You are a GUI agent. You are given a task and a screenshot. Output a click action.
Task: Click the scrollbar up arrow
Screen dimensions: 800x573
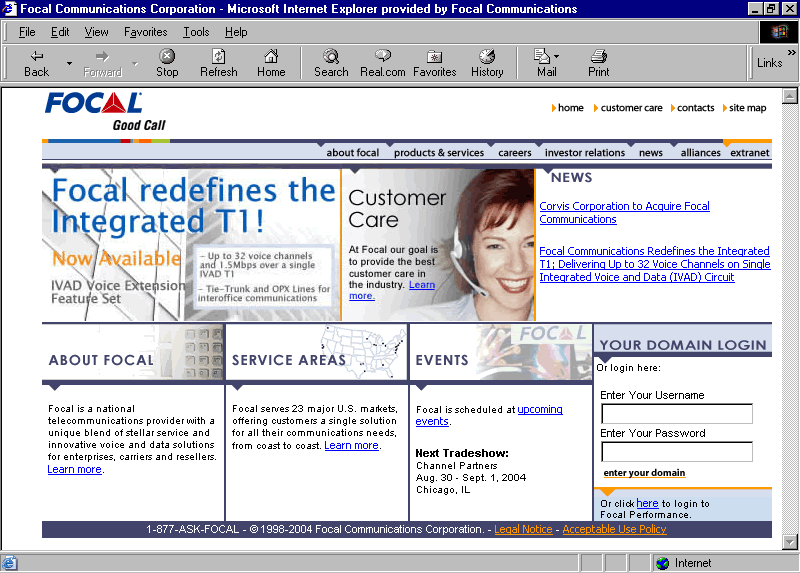coord(790,96)
